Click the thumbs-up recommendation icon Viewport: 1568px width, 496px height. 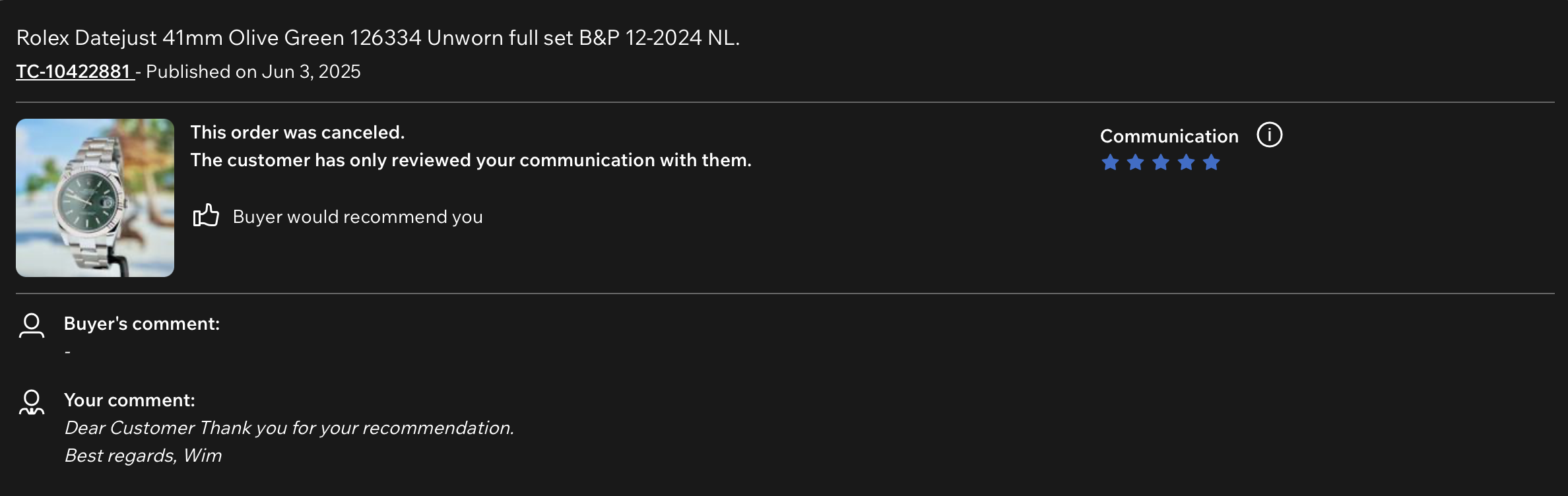[x=206, y=216]
